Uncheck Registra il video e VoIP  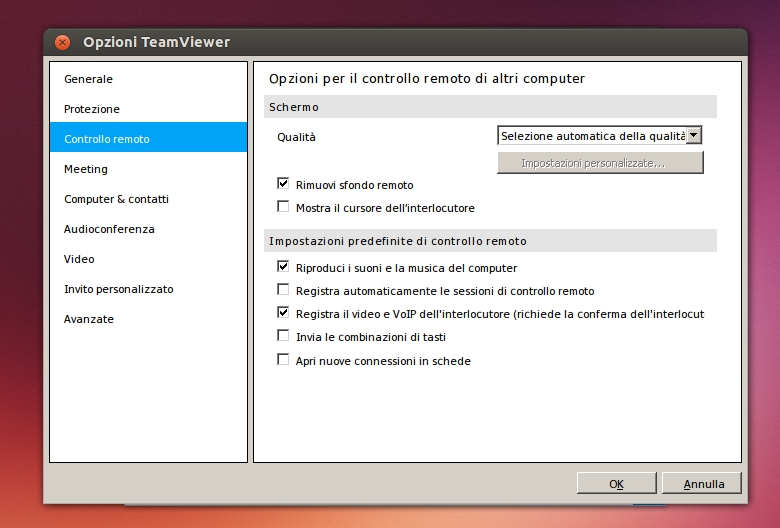coord(283,313)
